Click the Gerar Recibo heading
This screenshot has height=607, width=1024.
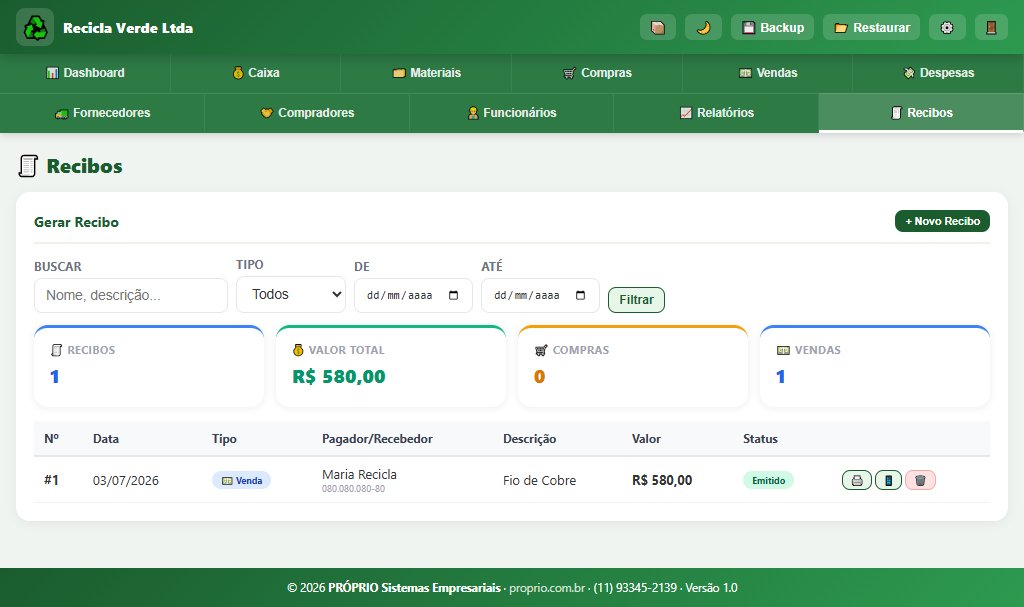[x=76, y=222]
